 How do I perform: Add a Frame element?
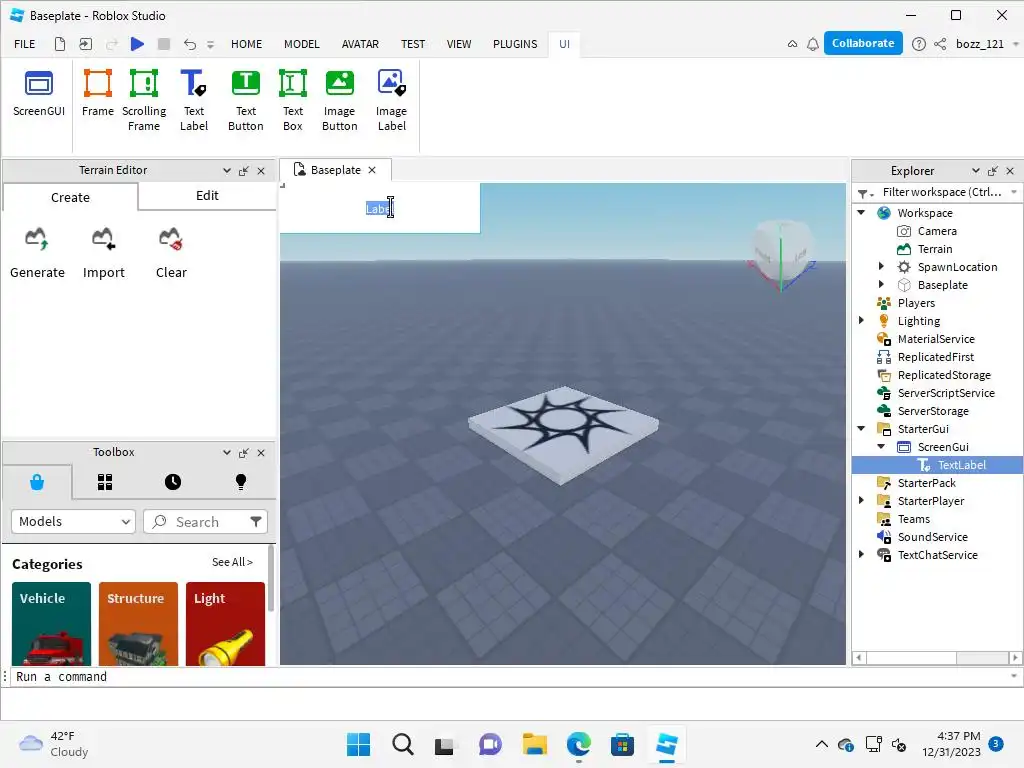97,95
